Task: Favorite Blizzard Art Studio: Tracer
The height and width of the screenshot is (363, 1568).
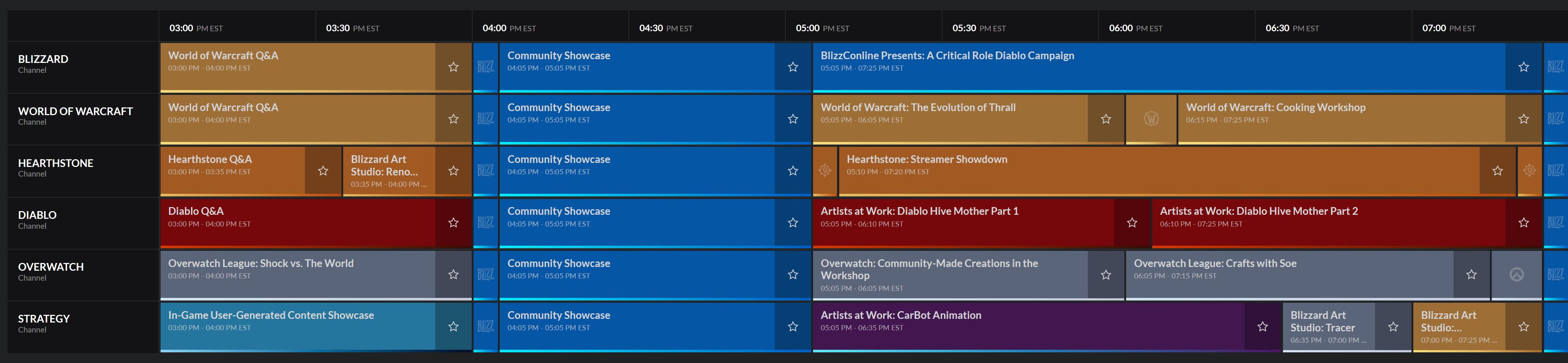Action: coord(1393,327)
